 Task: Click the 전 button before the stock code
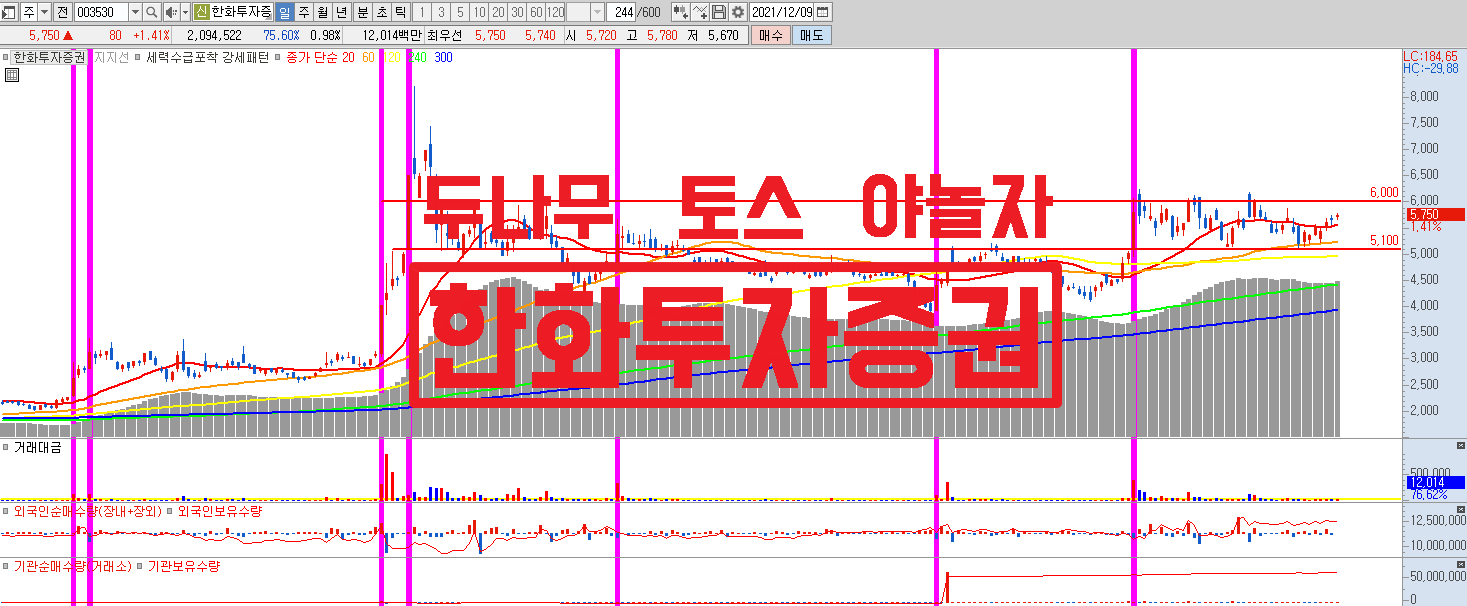[x=62, y=12]
